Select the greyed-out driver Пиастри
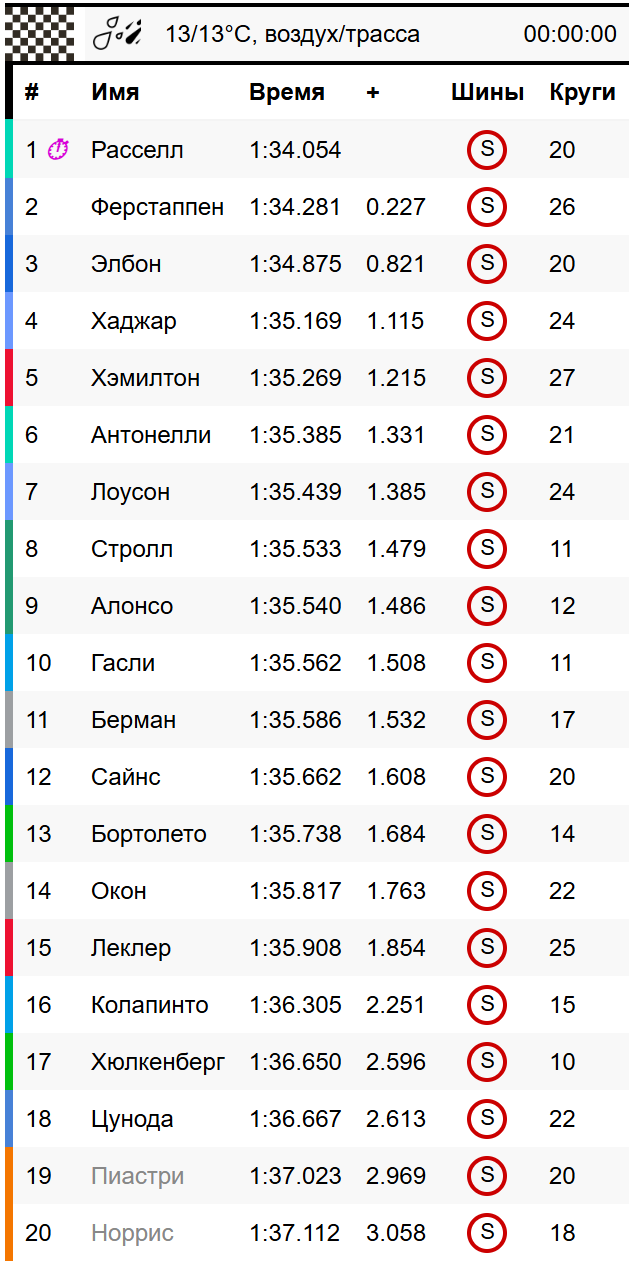Image resolution: width=635 pixels, height=1271 pixels. (x=137, y=1176)
